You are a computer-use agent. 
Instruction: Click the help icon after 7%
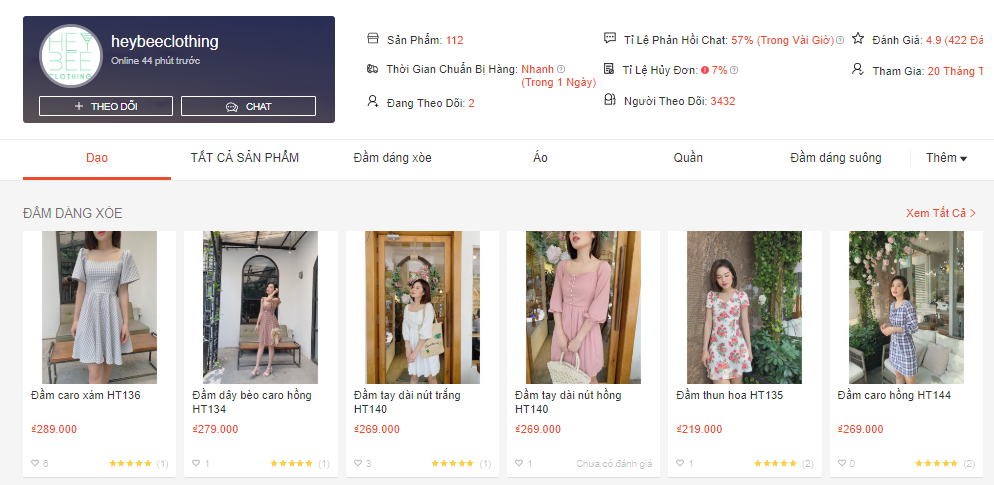click(734, 70)
